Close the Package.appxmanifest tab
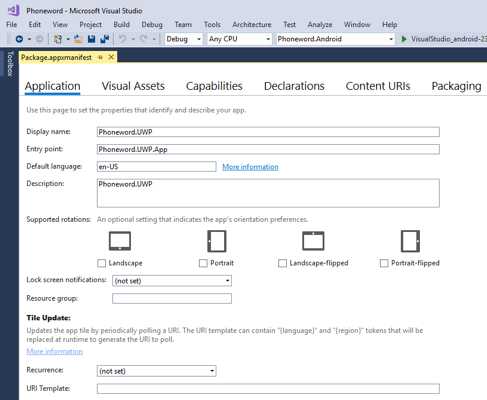The image size is (487, 400). [111, 57]
